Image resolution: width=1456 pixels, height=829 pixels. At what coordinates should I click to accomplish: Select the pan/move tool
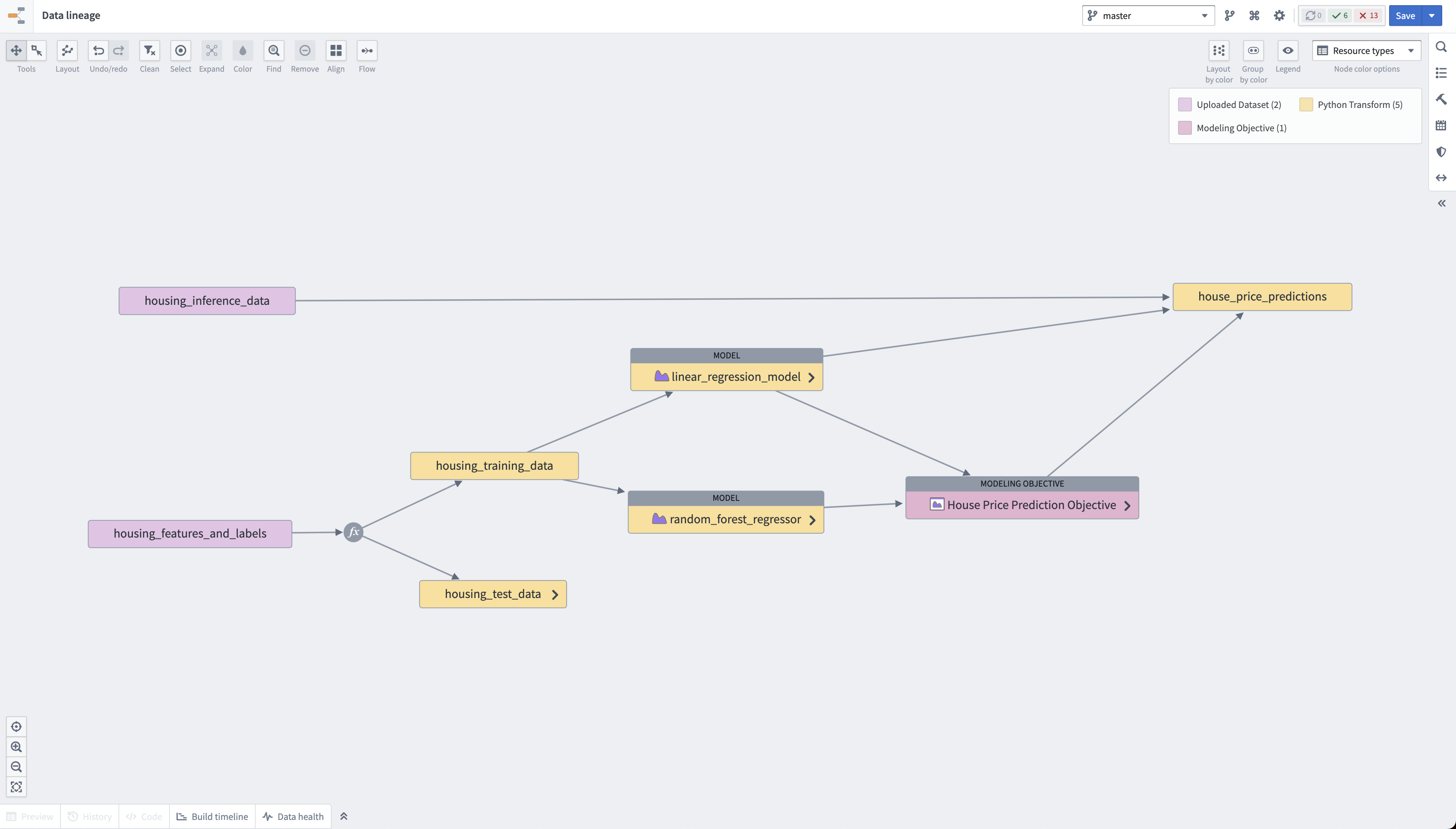(x=16, y=51)
